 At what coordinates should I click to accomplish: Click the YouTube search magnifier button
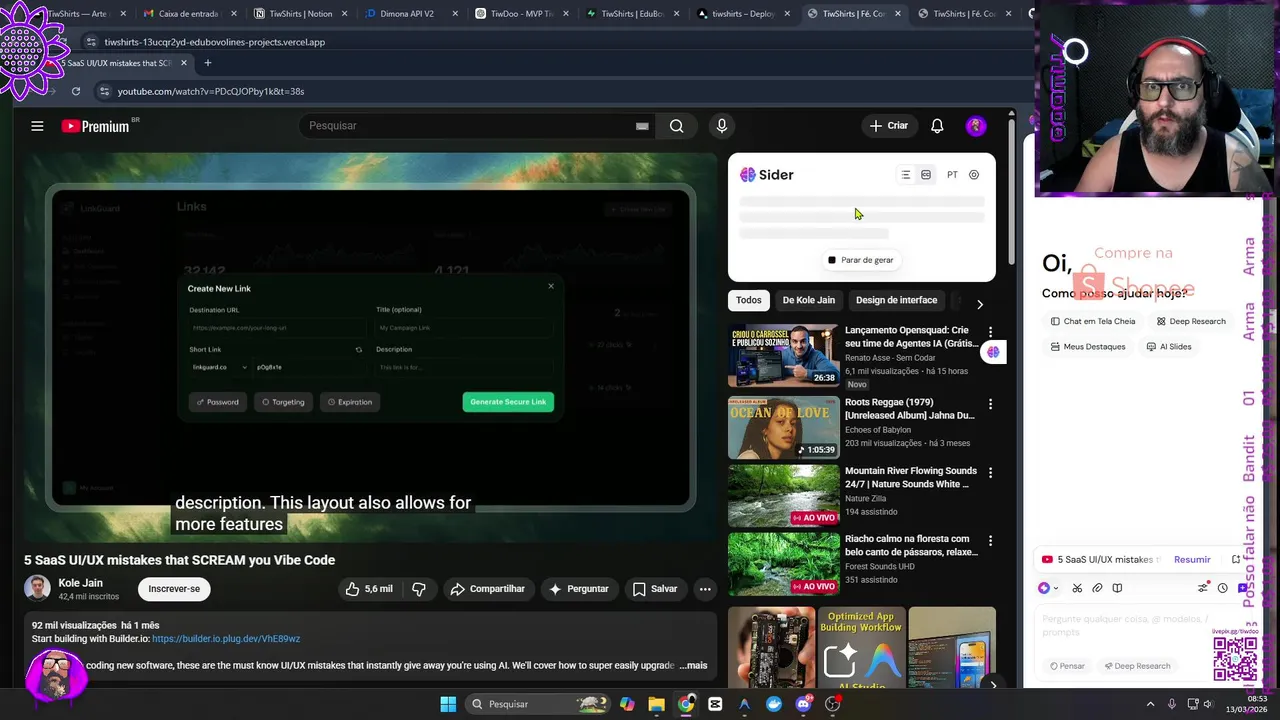click(677, 126)
